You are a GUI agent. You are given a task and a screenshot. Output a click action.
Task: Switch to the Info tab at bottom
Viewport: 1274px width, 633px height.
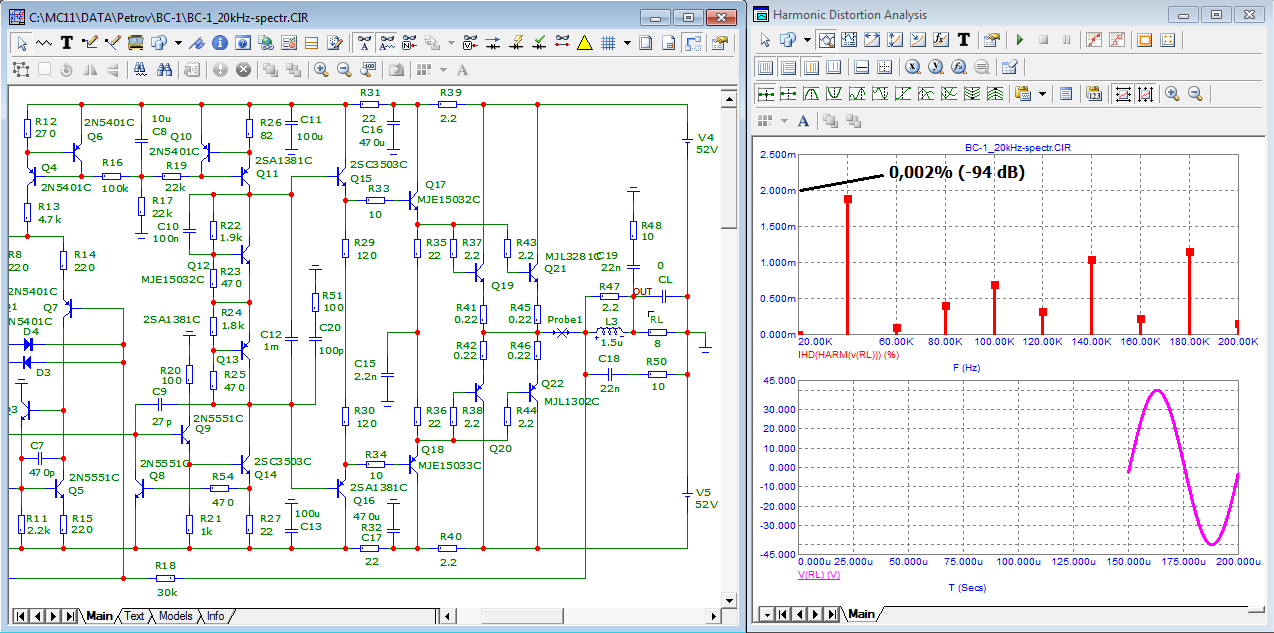tap(215, 616)
